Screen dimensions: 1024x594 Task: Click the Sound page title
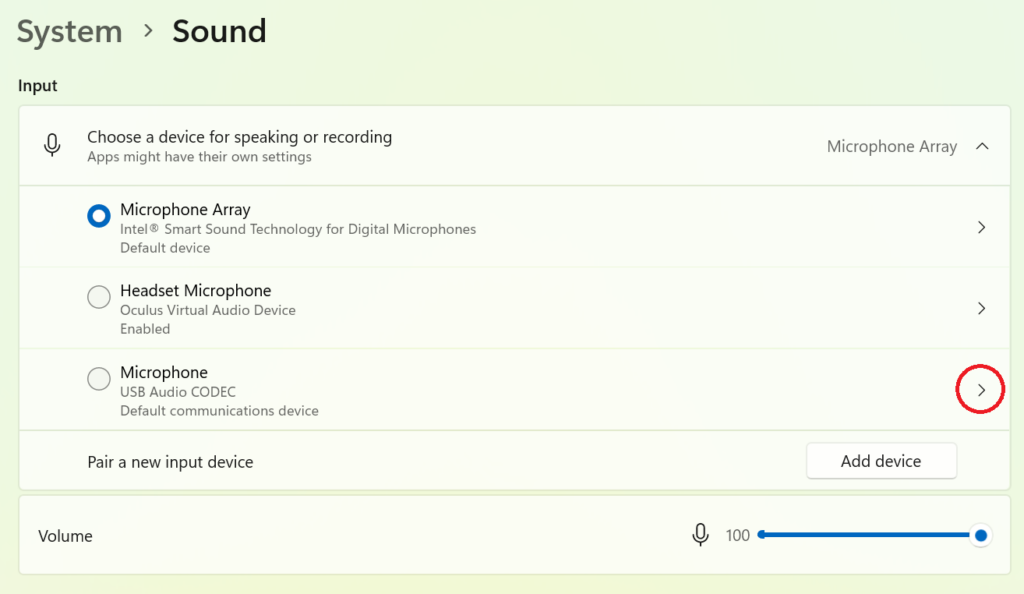click(219, 31)
